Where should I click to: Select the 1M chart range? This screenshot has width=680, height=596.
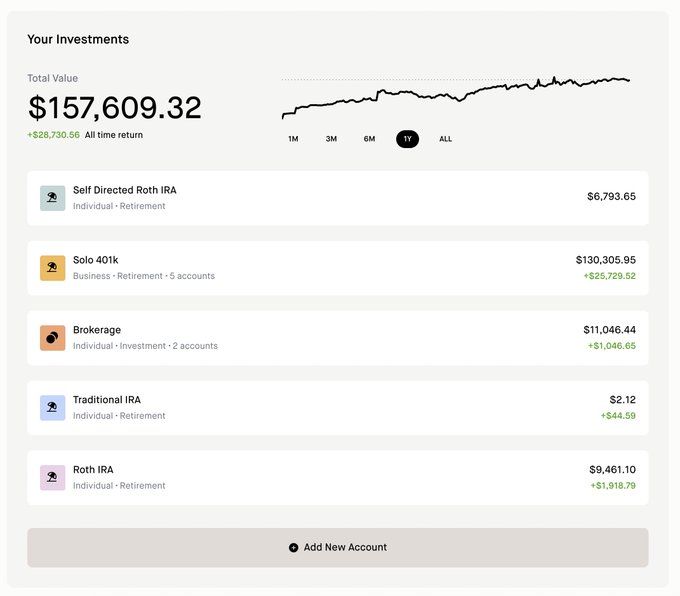pos(293,139)
